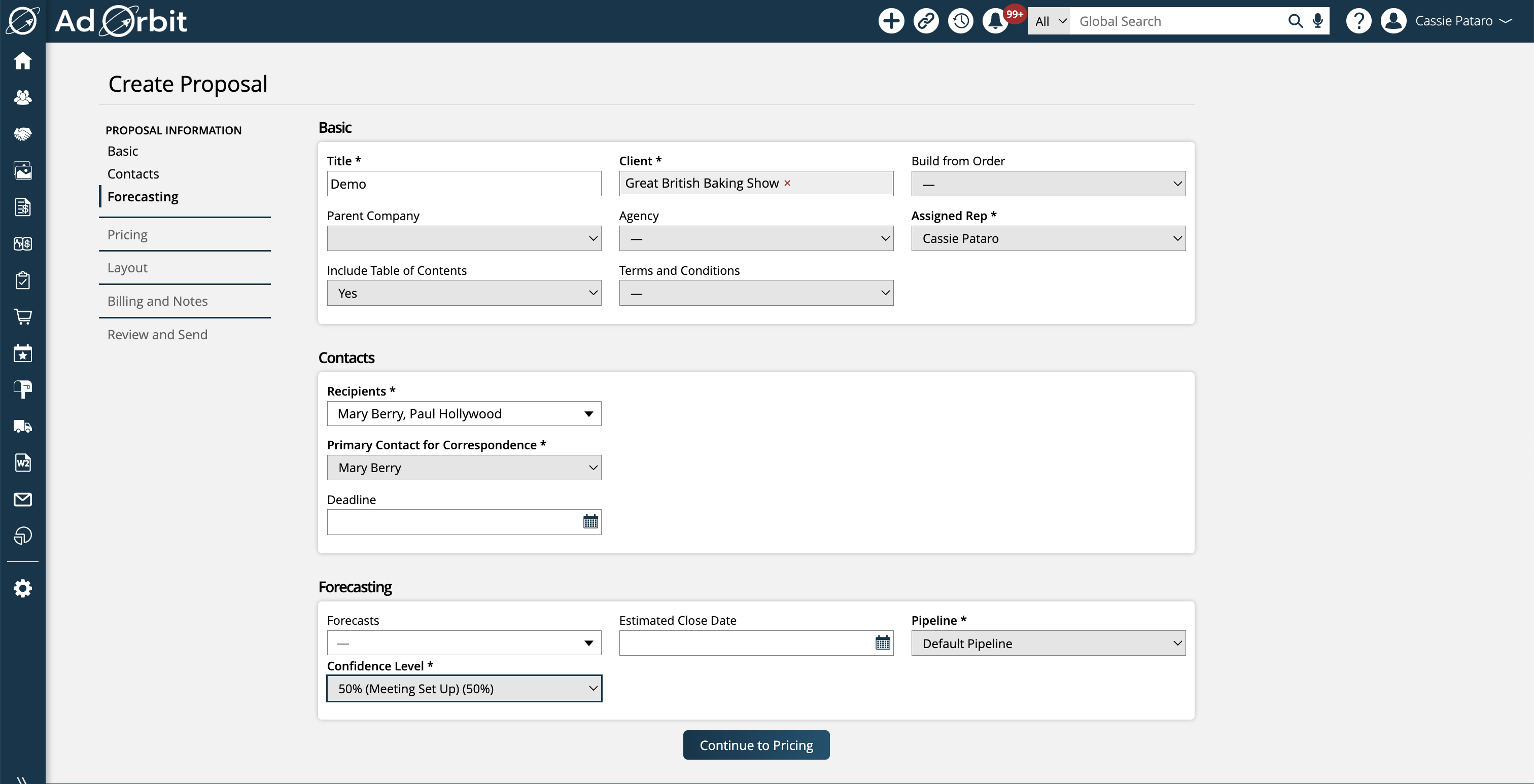Open the Terms and Conditions dropdown
This screenshot has height=784, width=1534.
click(x=756, y=293)
